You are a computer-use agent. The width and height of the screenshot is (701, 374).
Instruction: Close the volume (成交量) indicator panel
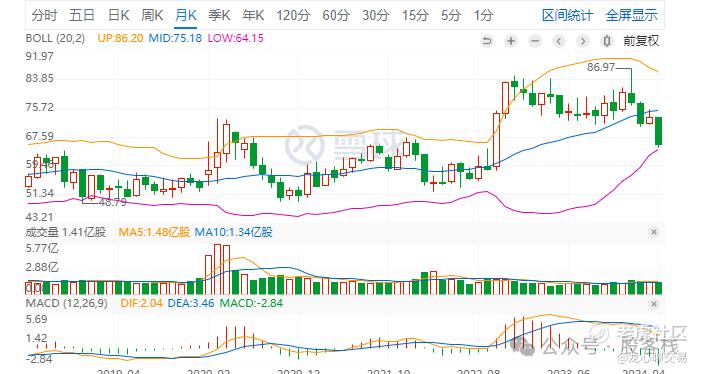click(x=654, y=232)
